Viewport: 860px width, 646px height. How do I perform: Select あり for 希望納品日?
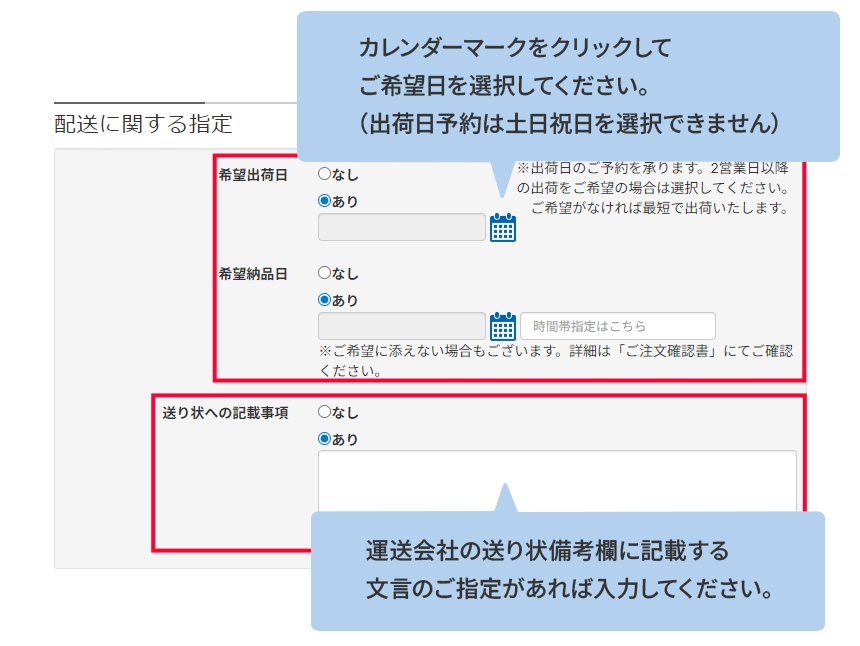pos(324,300)
